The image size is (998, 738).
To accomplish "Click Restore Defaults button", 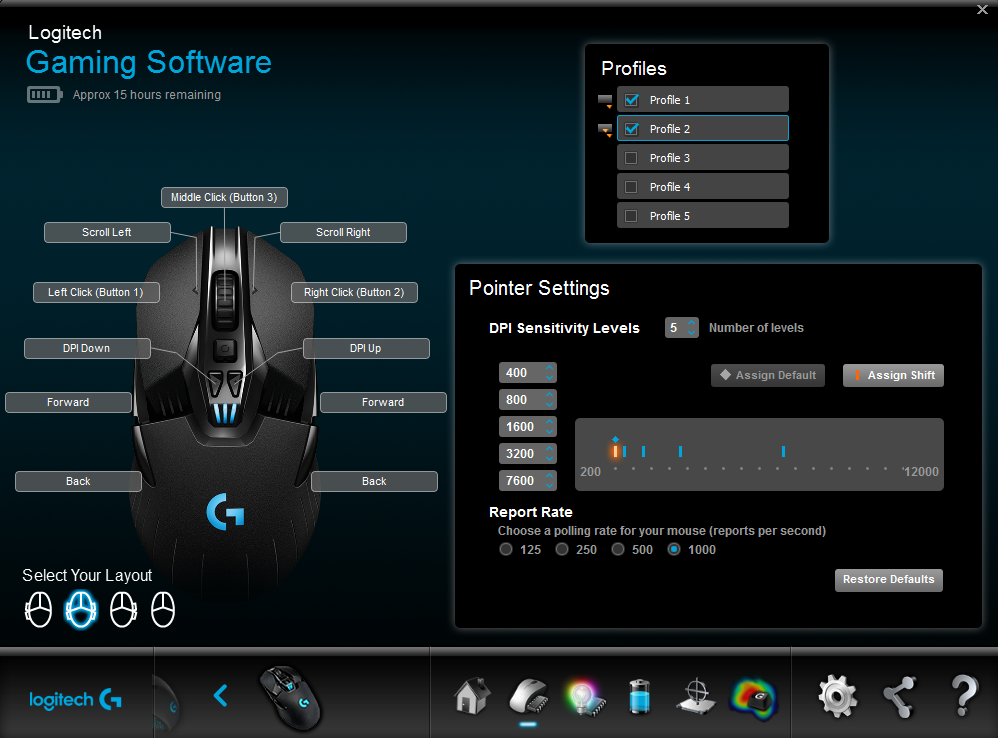I will pos(888,580).
